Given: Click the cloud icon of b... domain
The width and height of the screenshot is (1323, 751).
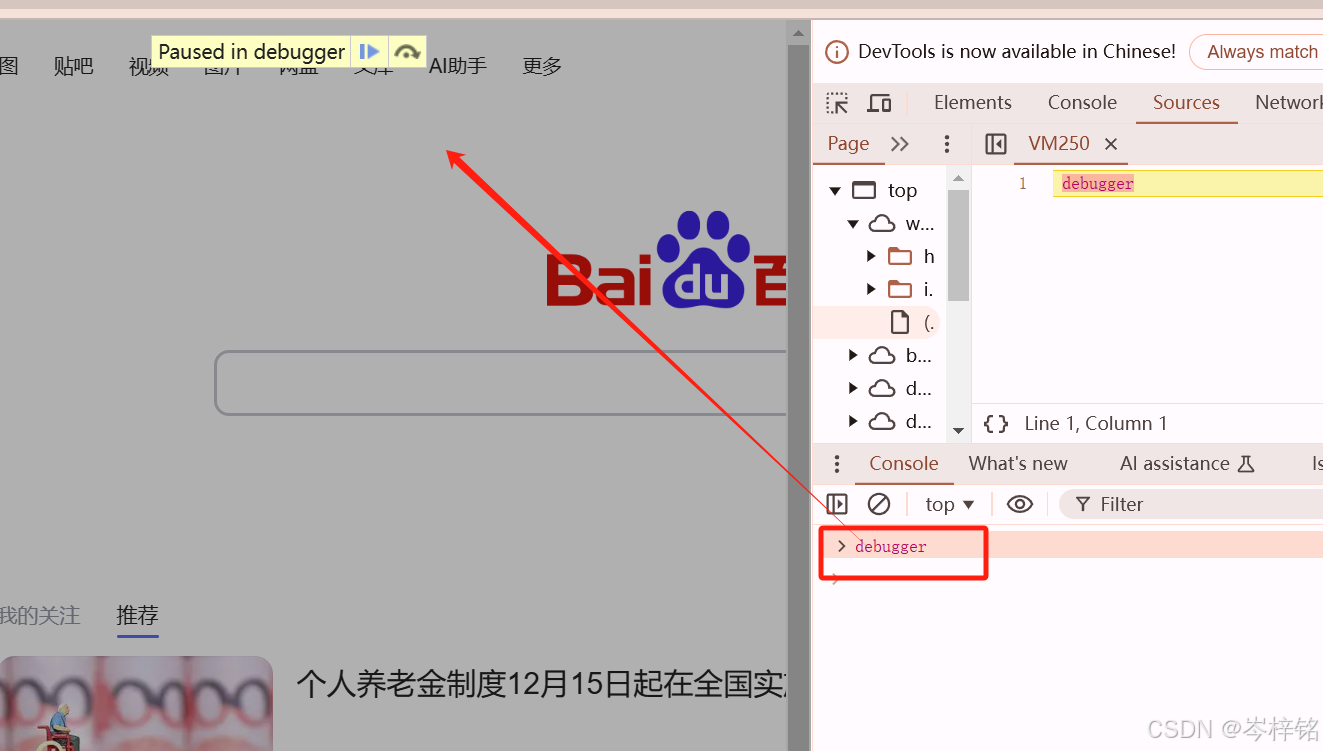Looking at the screenshot, I should click(881, 355).
